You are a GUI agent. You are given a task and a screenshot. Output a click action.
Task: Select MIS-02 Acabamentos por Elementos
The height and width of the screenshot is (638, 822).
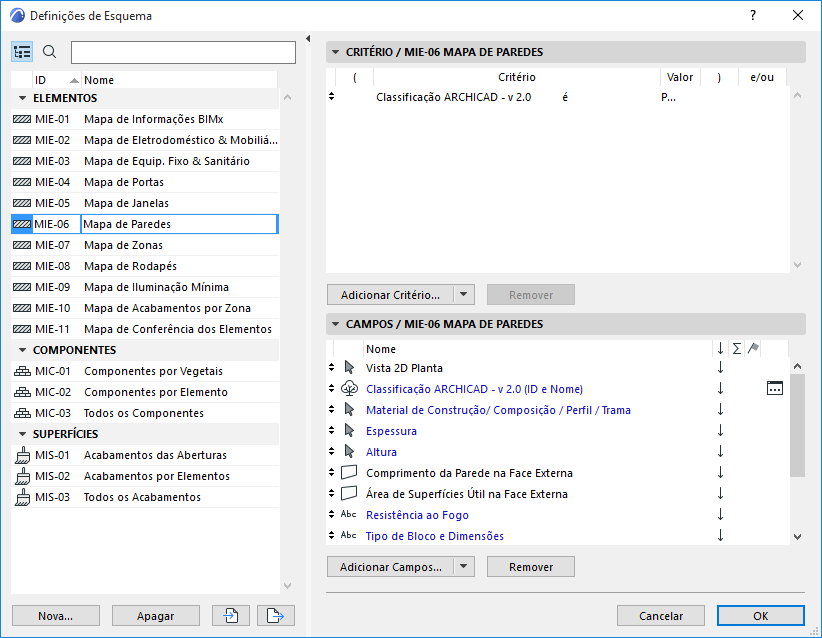(x=145, y=476)
